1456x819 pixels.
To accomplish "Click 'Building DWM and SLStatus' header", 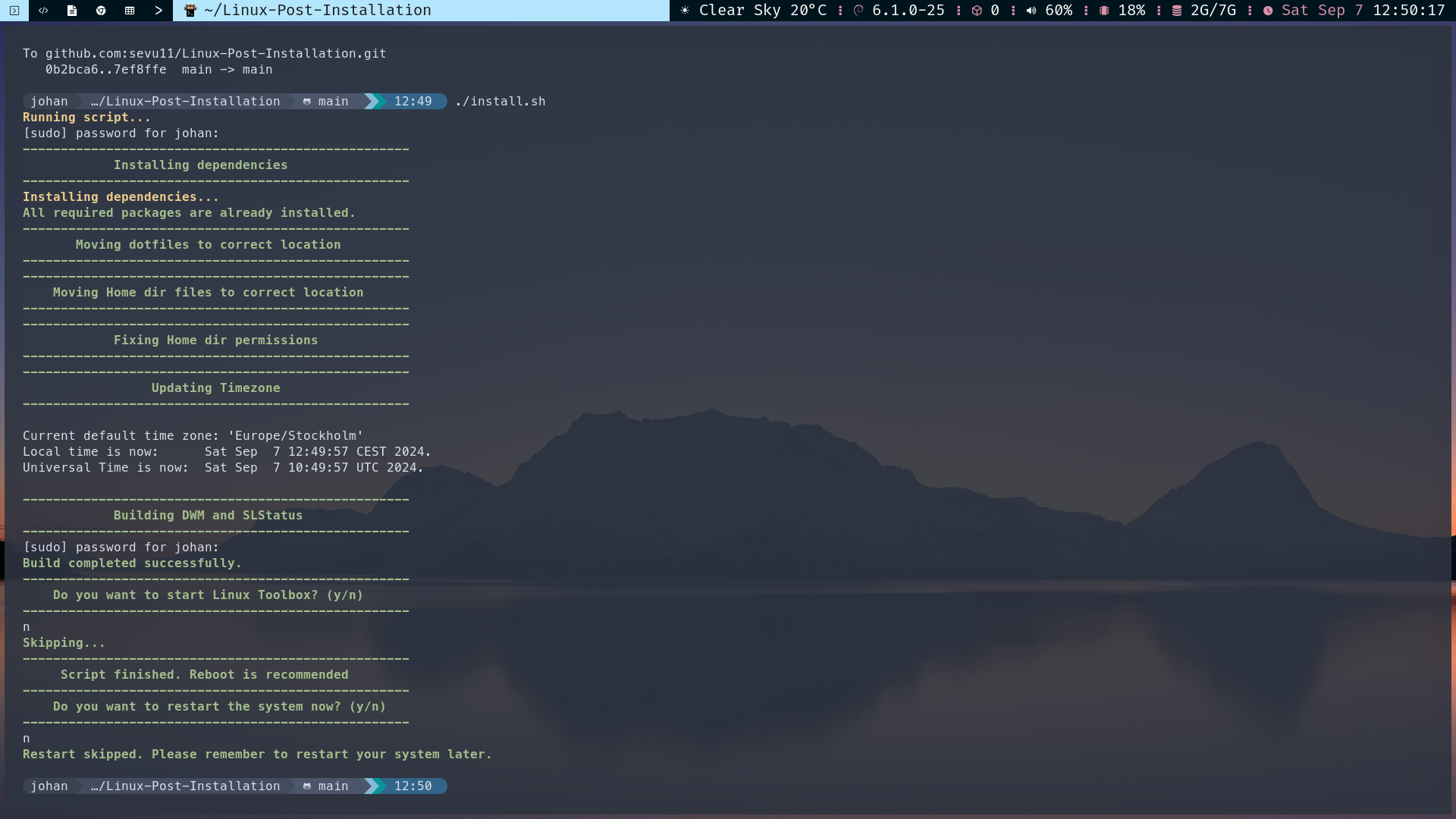I will [209, 516].
